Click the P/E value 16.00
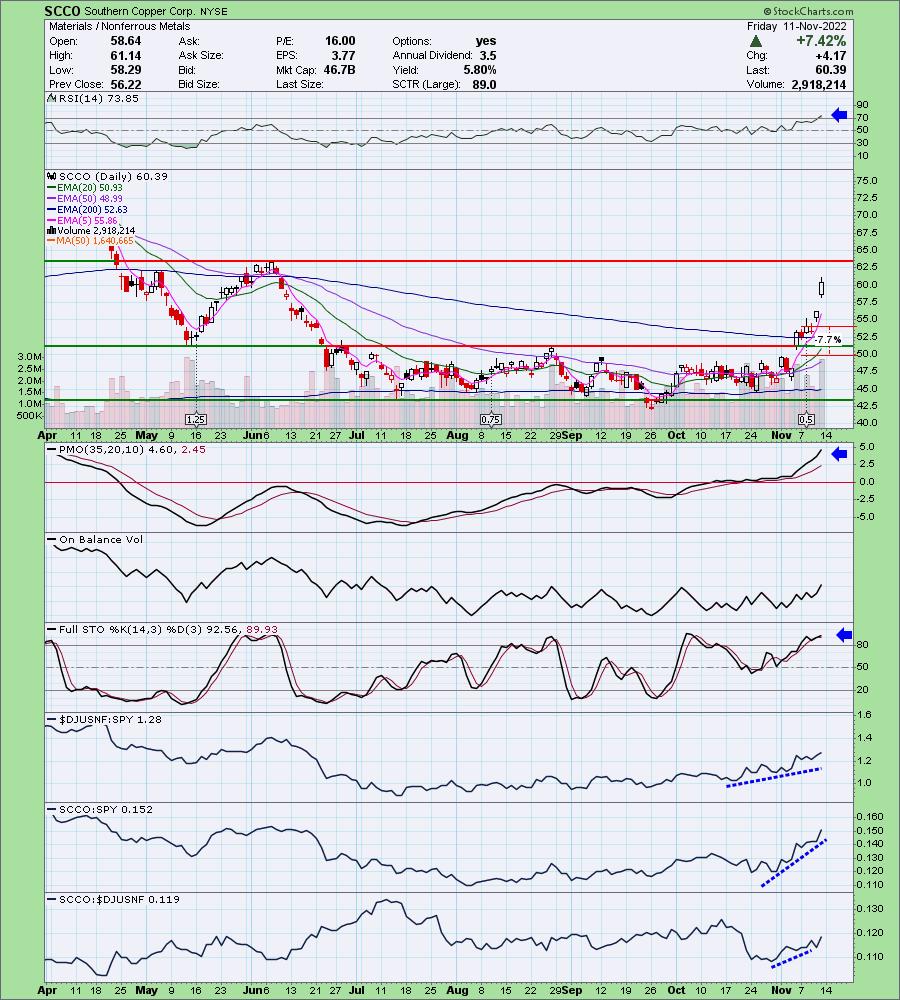900x1000 pixels. [x=339, y=41]
